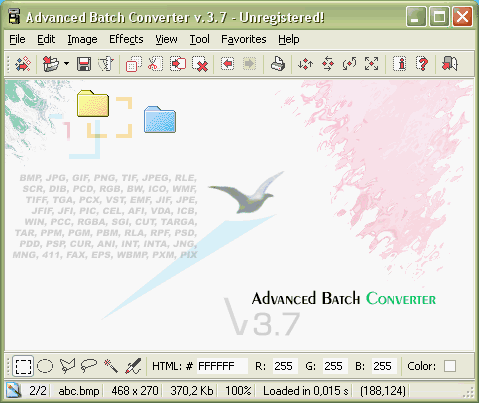This screenshot has height=403, width=479.
Task: Click the '100%' zoom level in status bar
Action: tap(238, 391)
